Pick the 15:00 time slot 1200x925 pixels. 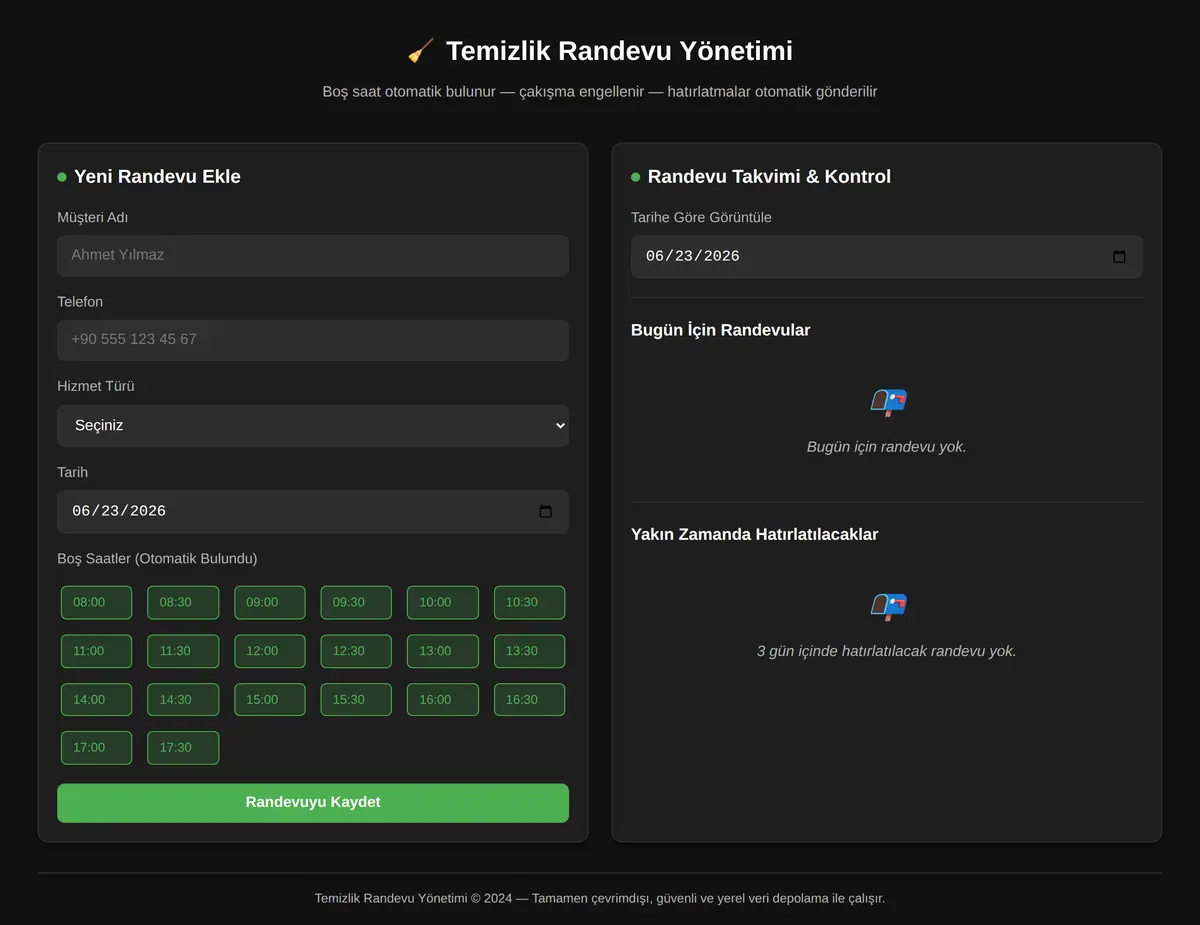tap(270, 700)
